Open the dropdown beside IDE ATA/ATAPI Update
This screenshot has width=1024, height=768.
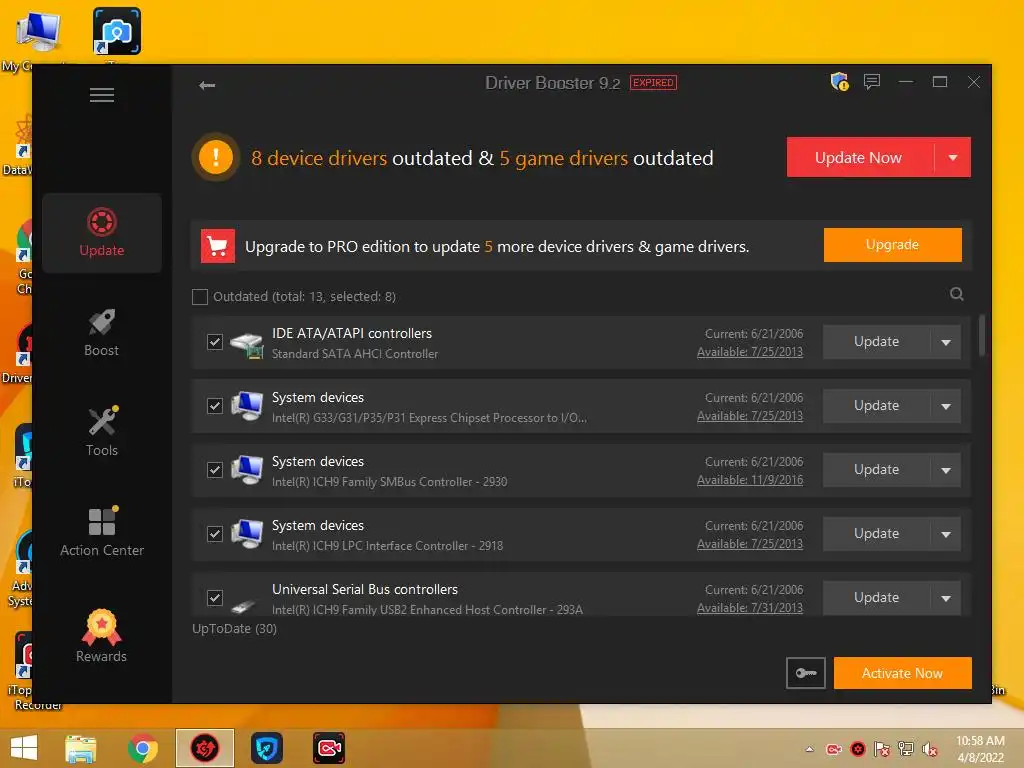pos(946,342)
